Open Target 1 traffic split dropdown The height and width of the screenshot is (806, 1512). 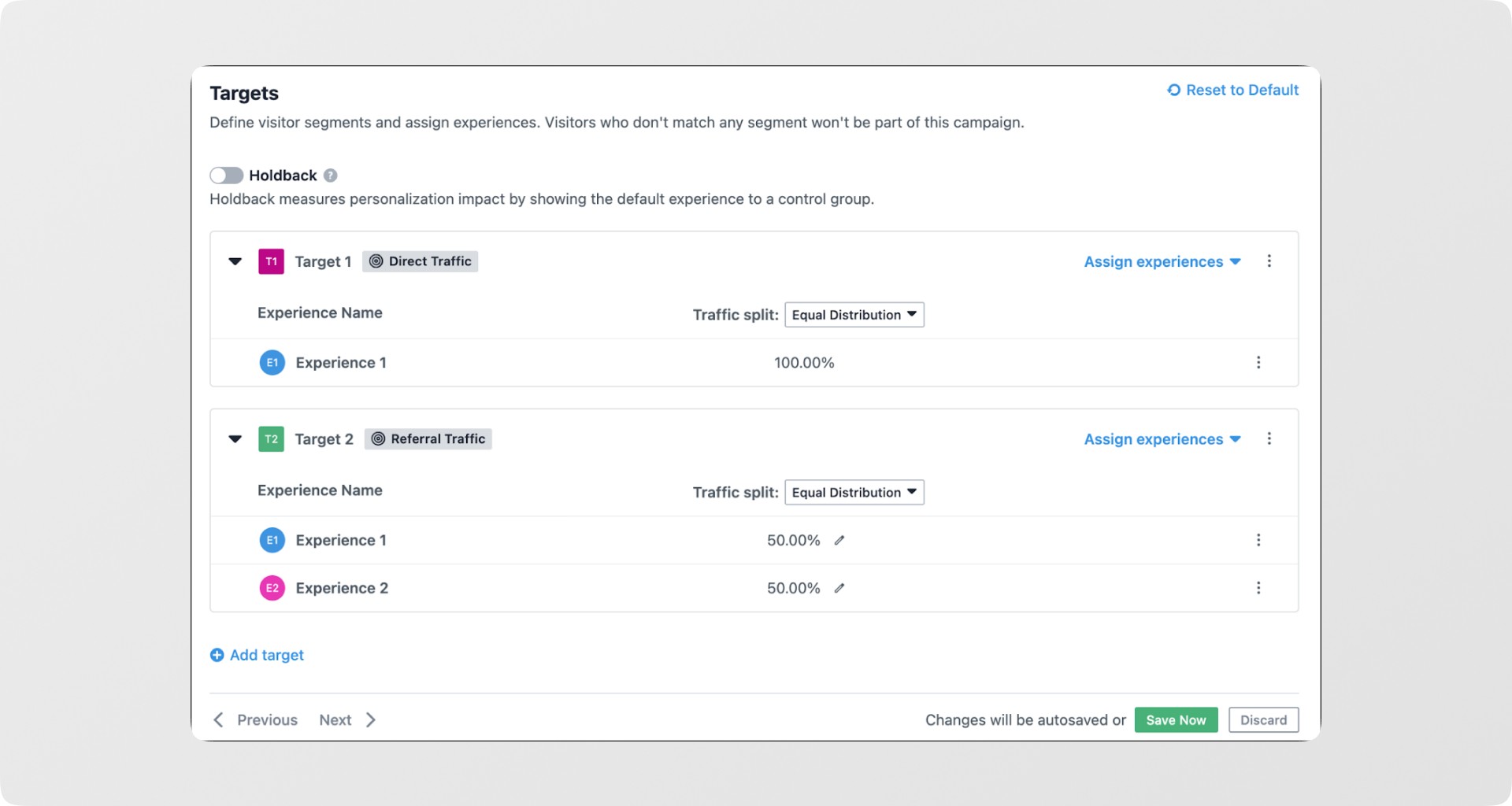[x=854, y=315]
